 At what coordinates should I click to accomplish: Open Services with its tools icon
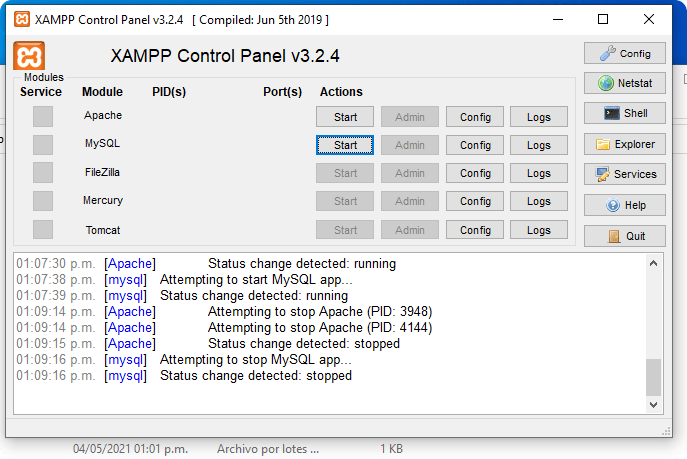pyautogui.click(x=624, y=174)
